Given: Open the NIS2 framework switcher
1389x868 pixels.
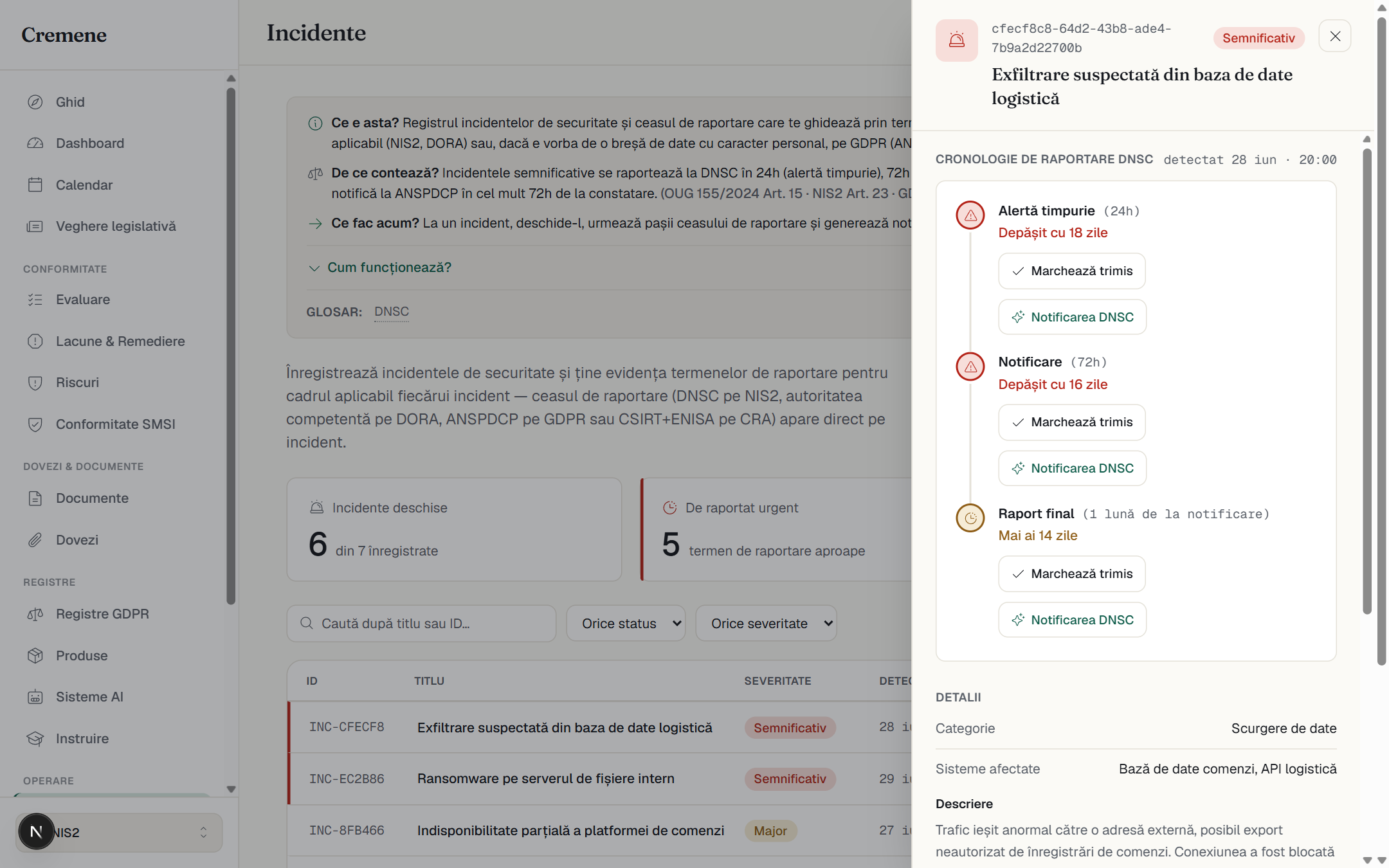Looking at the screenshot, I should (x=119, y=833).
